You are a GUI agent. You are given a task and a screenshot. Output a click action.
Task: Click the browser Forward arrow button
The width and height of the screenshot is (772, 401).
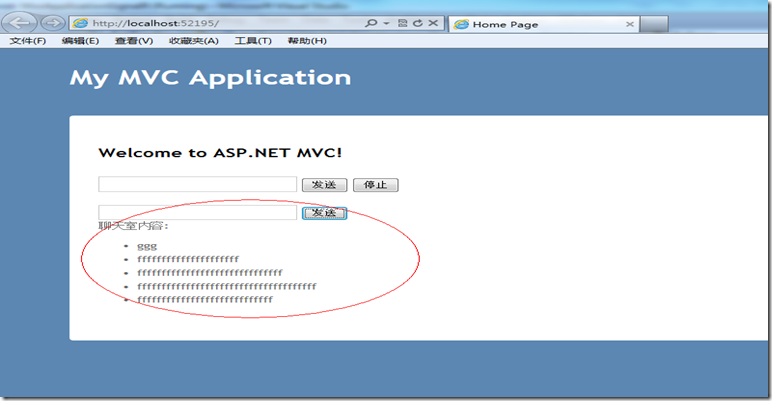(53, 23)
